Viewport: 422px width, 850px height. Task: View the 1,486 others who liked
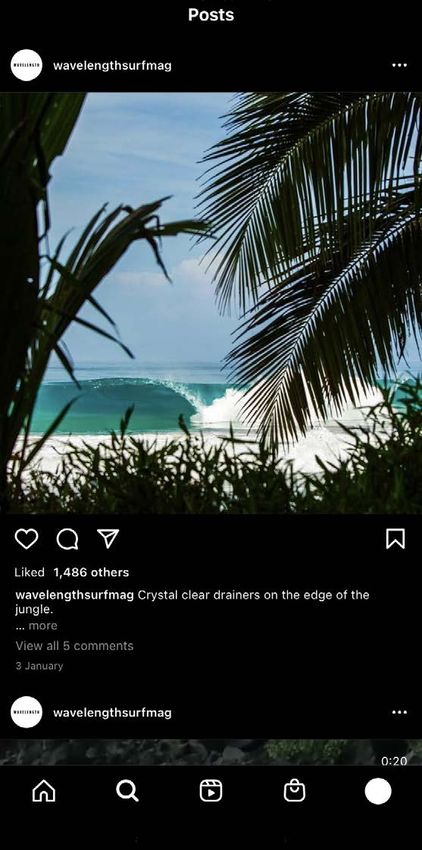(91, 572)
